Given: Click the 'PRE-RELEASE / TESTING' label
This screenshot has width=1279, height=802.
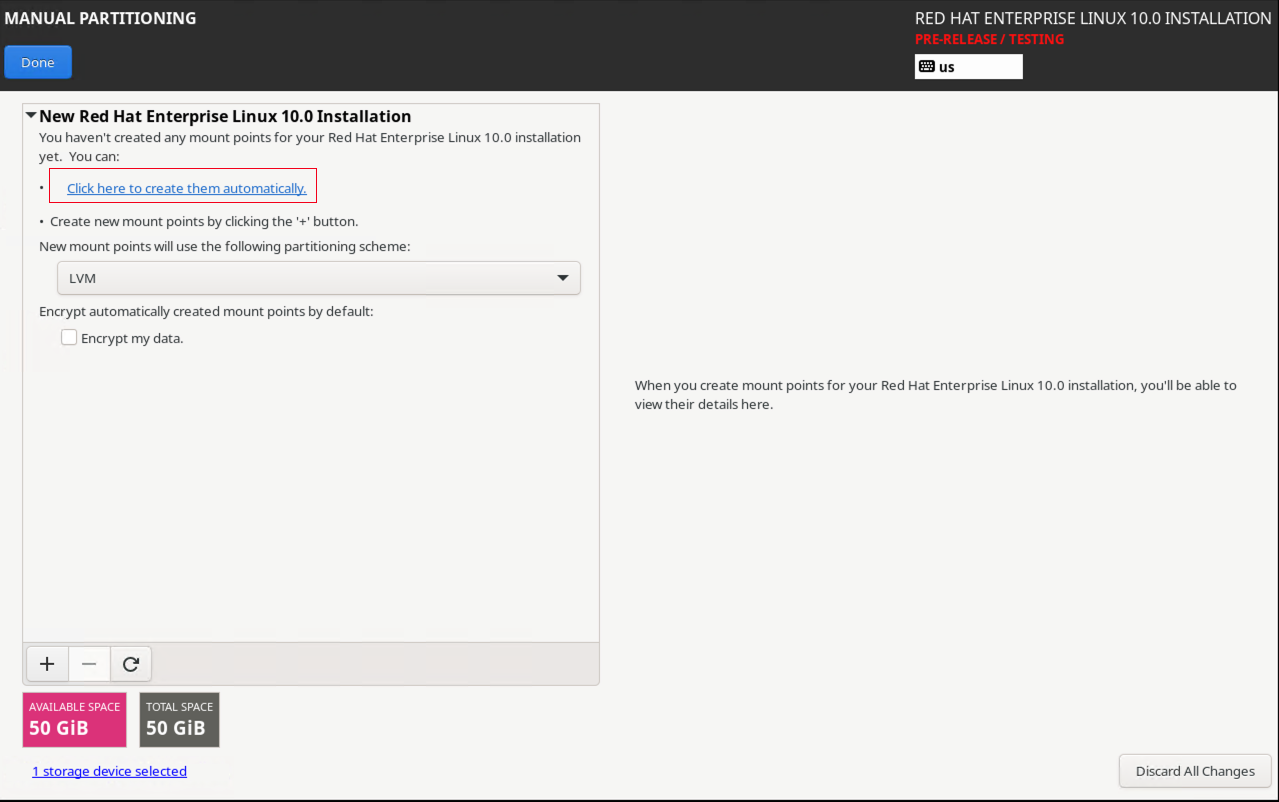Looking at the screenshot, I should point(989,39).
